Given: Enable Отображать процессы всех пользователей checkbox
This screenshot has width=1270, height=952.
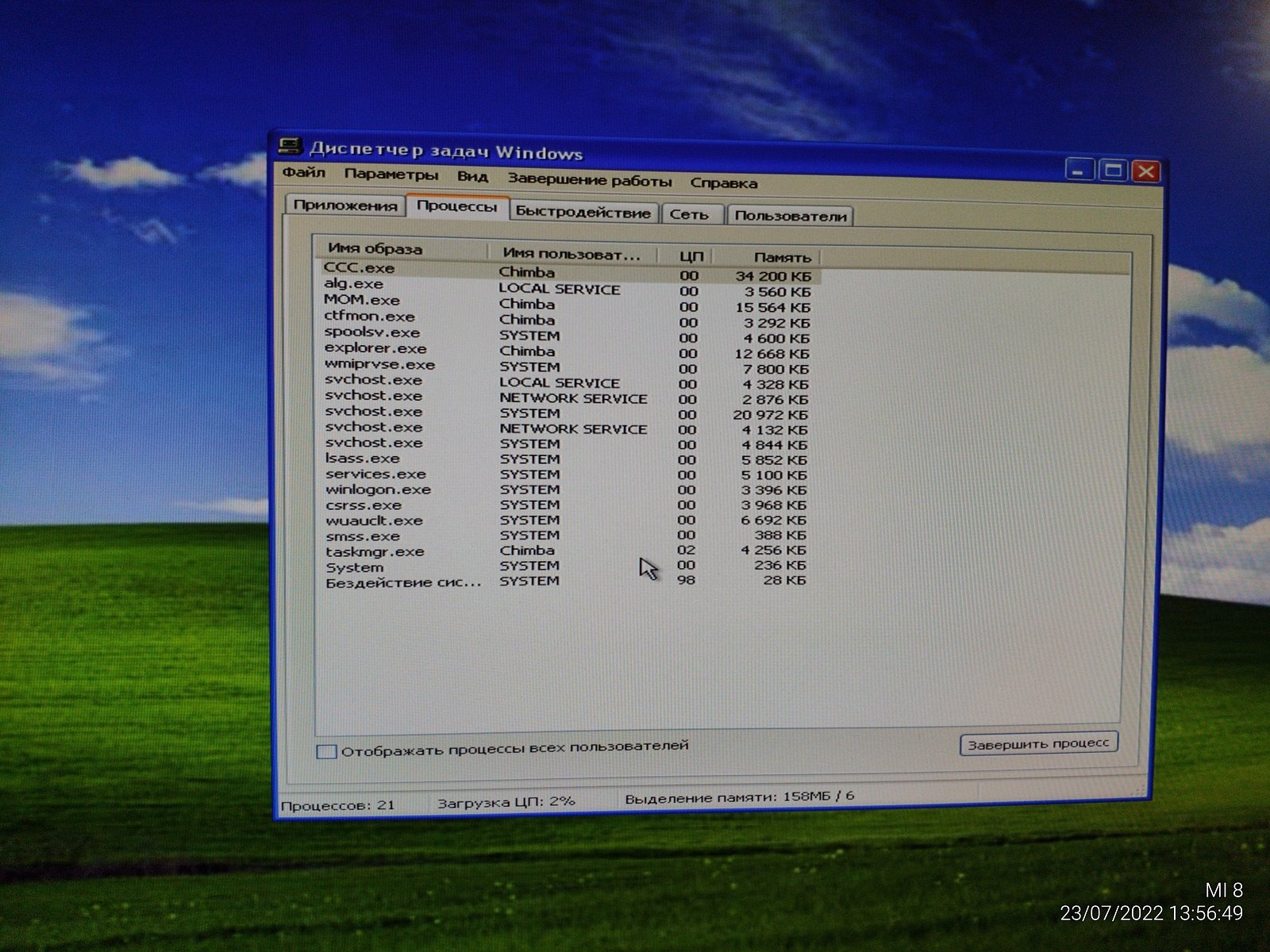Looking at the screenshot, I should tap(326, 751).
